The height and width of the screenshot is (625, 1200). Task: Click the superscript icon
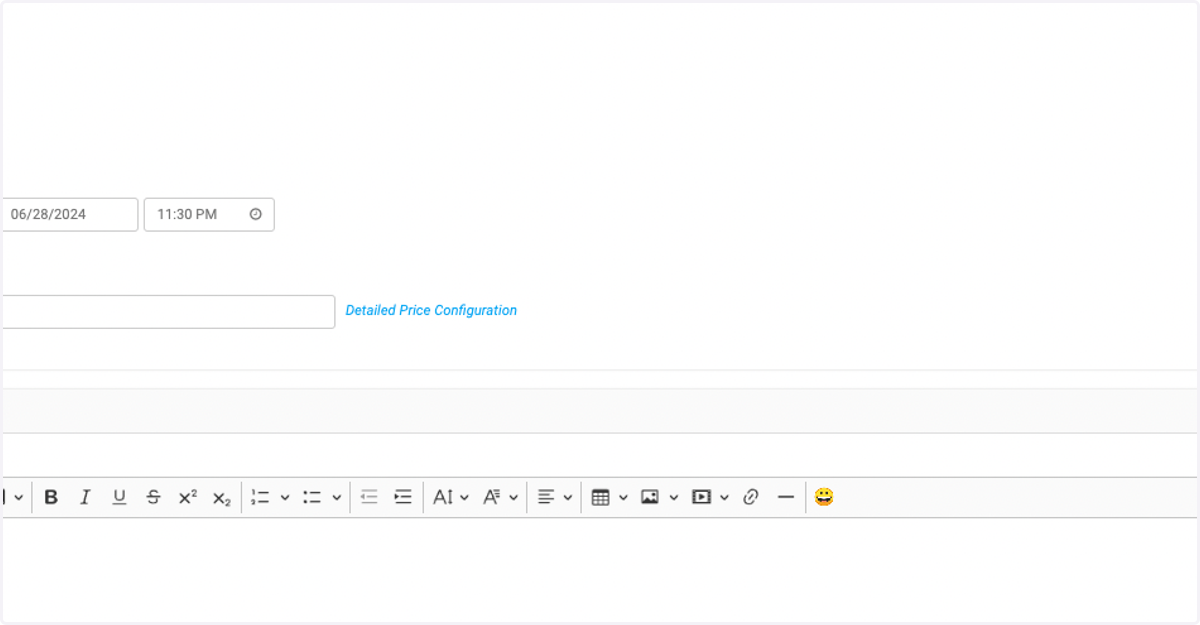(187, 497)
